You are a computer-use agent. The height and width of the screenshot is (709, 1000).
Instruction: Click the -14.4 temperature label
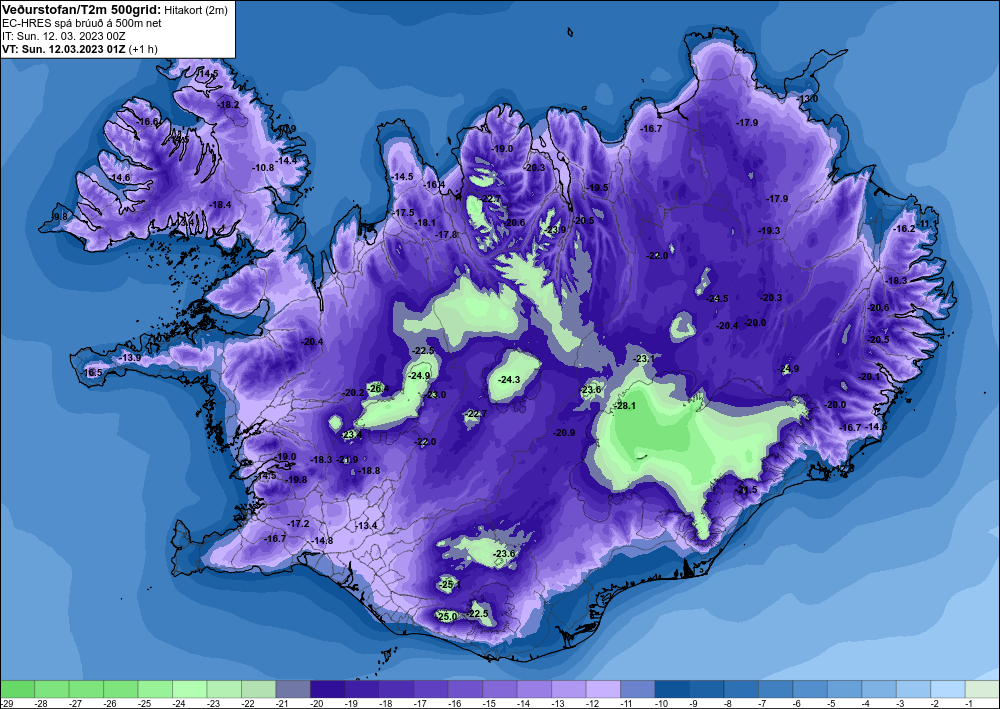pyautogui.click(x=286, y=160)
